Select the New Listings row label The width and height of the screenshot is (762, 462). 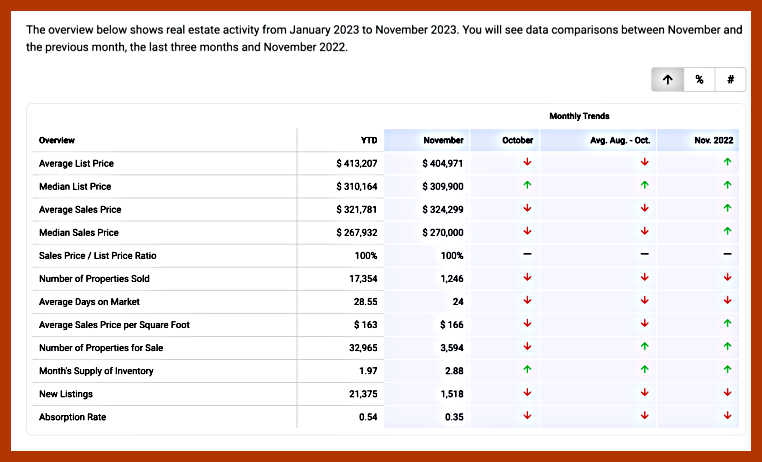pos(65,393)
